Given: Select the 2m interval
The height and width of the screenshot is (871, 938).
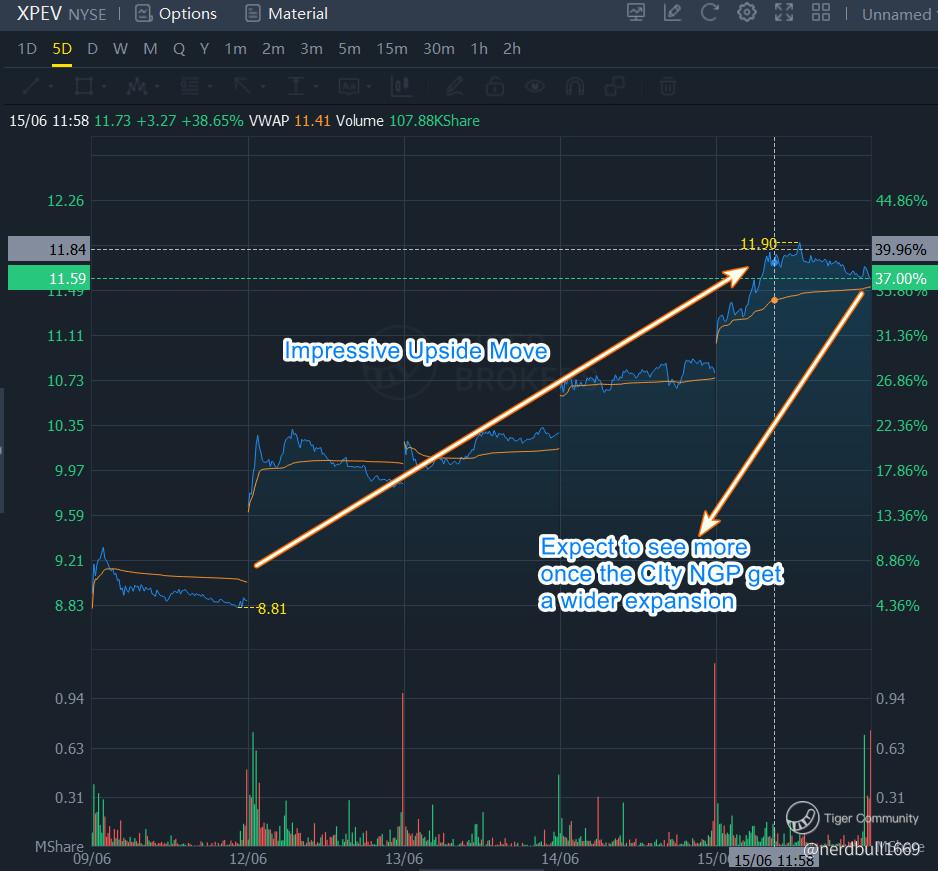Looking at the screenshot, I should [x=273, y=48].
